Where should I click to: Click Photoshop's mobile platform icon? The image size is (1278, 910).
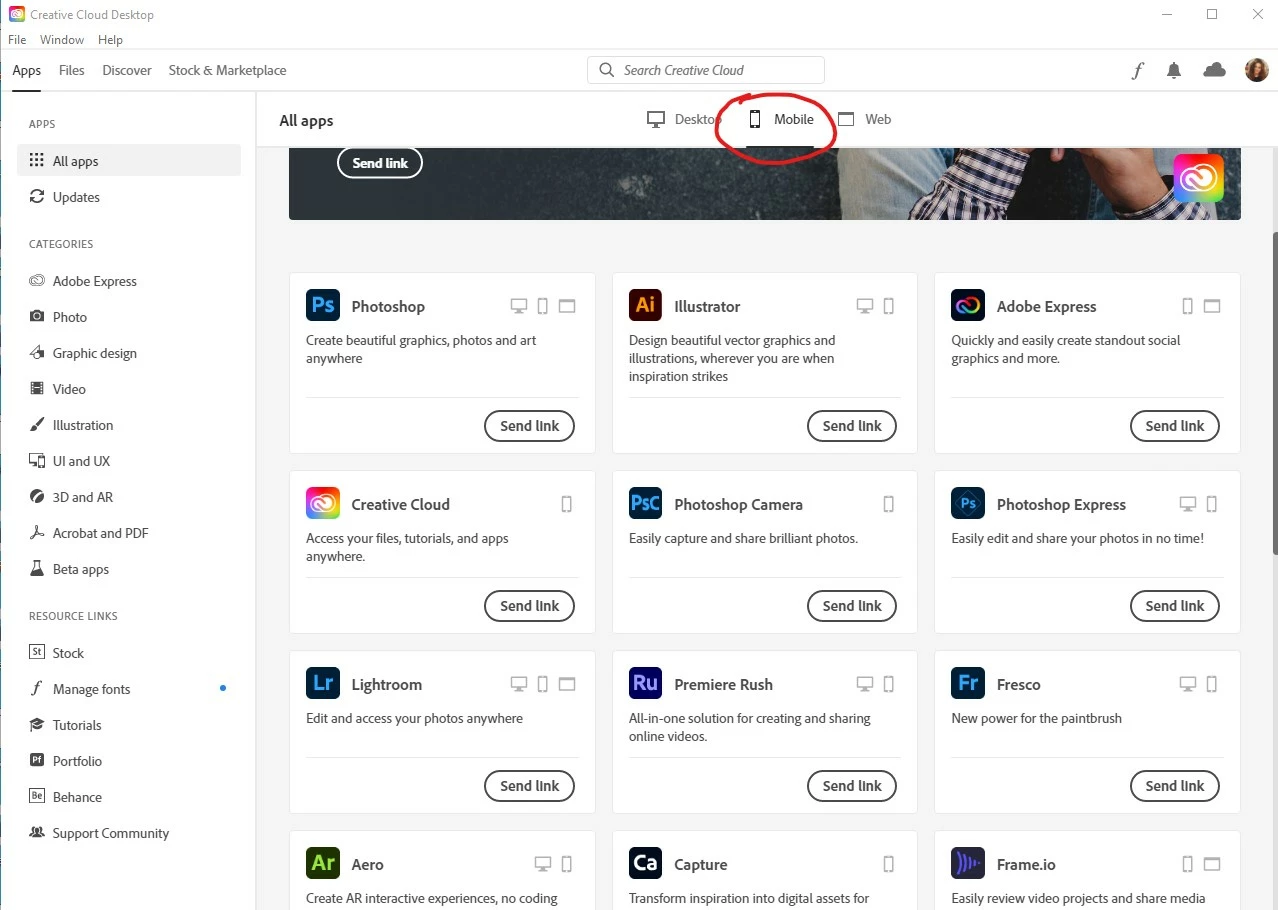(543, 306)
